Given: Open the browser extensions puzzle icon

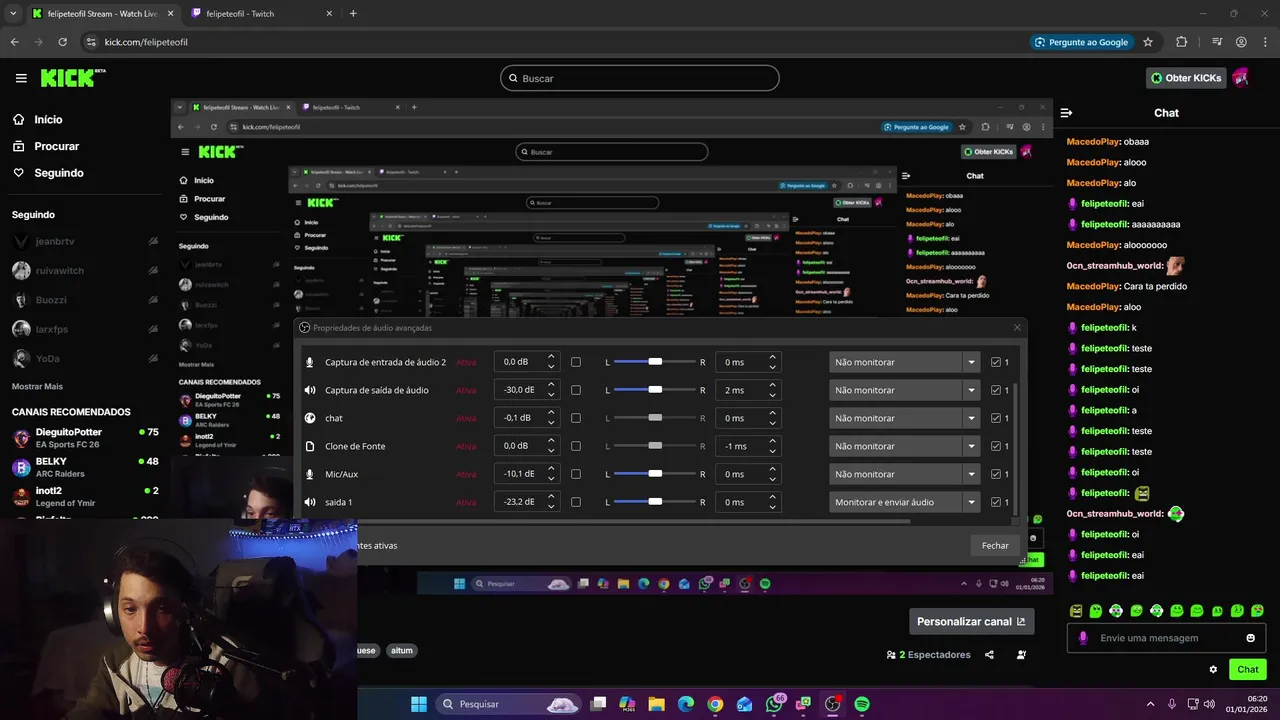Looking at the screenshot, I should (x=1182, y=42).
